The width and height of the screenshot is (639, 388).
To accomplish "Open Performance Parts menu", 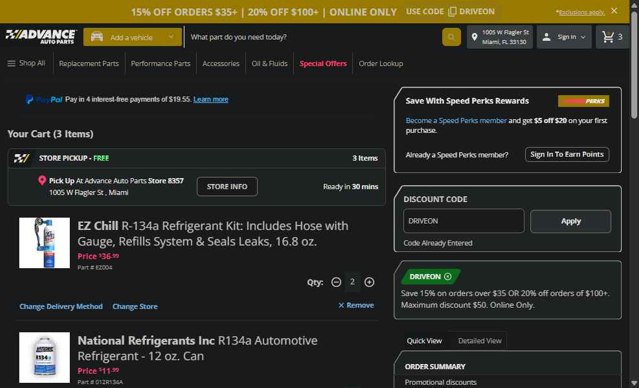I will tap(161, 64).
